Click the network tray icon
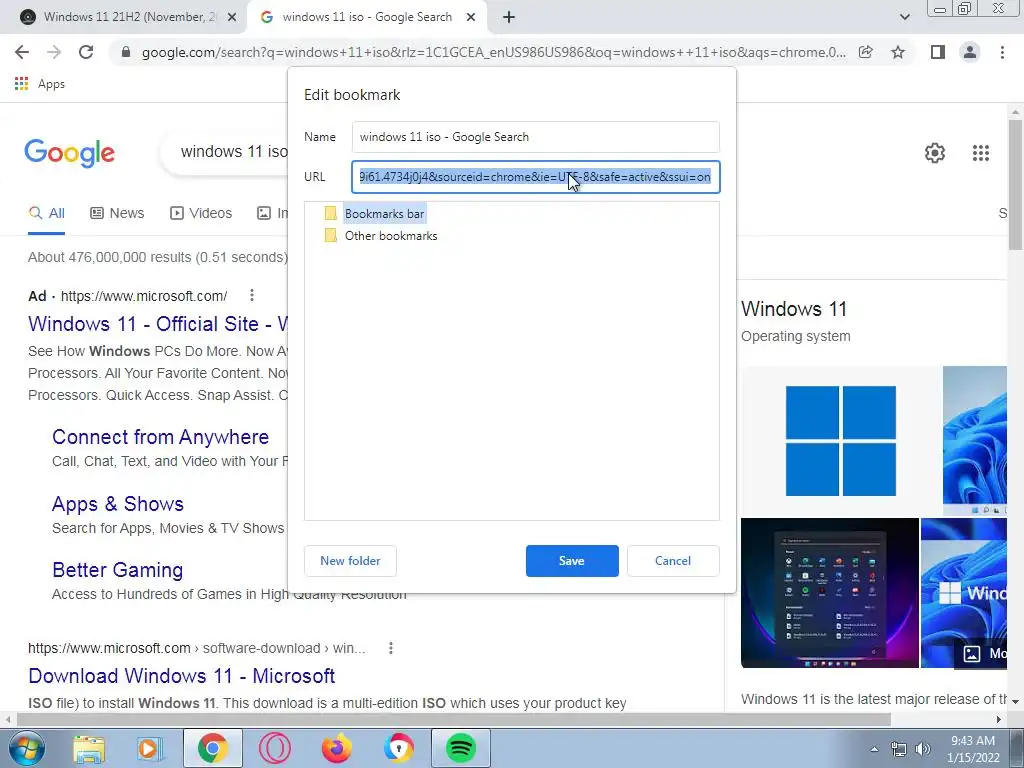 [899, 749]
